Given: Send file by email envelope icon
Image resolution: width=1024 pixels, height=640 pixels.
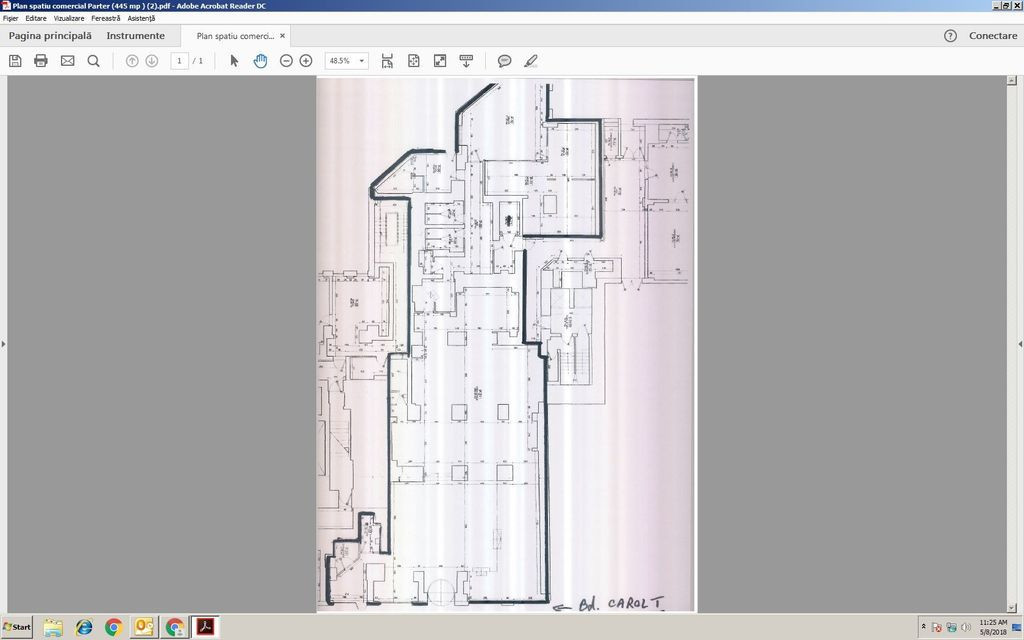Looking at the screenshot, I should point(67,61).
